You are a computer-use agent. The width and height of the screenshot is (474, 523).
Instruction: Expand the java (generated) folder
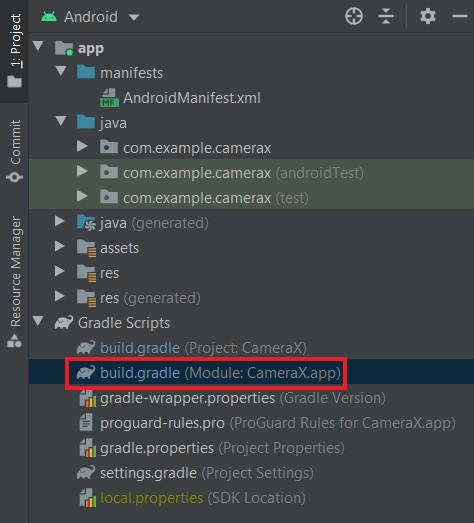59,221
